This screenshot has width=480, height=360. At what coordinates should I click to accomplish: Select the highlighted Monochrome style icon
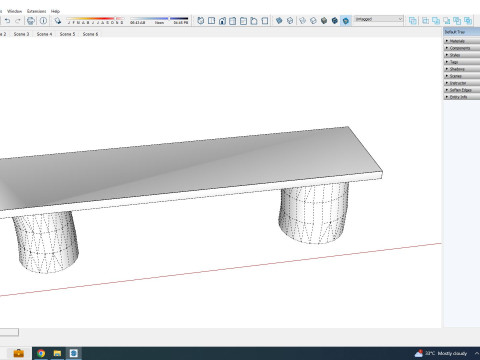click(346, 21)
